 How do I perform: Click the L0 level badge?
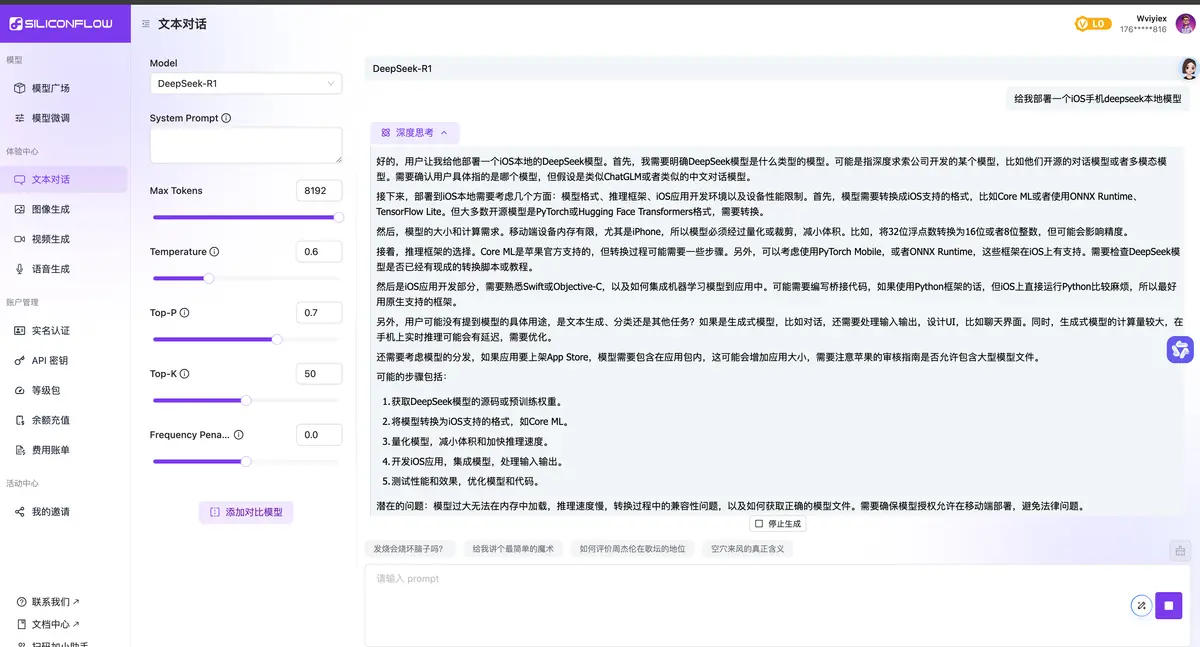point(1093,23)
